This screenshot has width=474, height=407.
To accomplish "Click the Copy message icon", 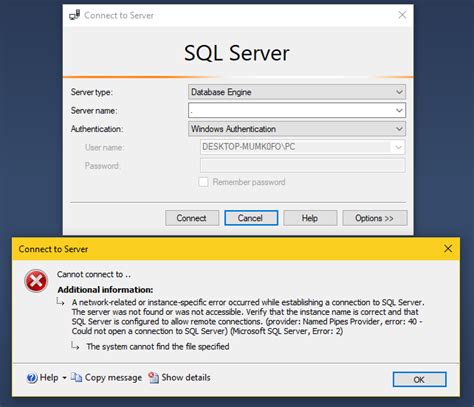I will [x=76, y=377].
